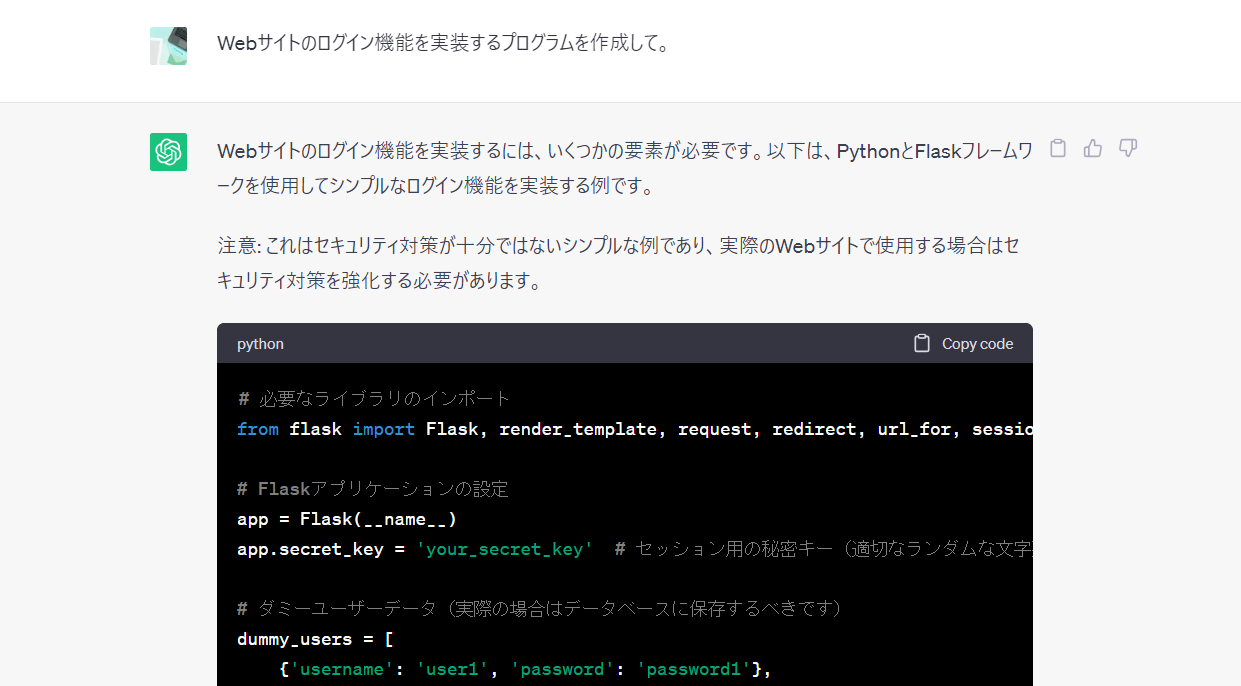Click the ChatGPT assistant logo icon
Viewport: 1241px width, 686px height.
168,152
